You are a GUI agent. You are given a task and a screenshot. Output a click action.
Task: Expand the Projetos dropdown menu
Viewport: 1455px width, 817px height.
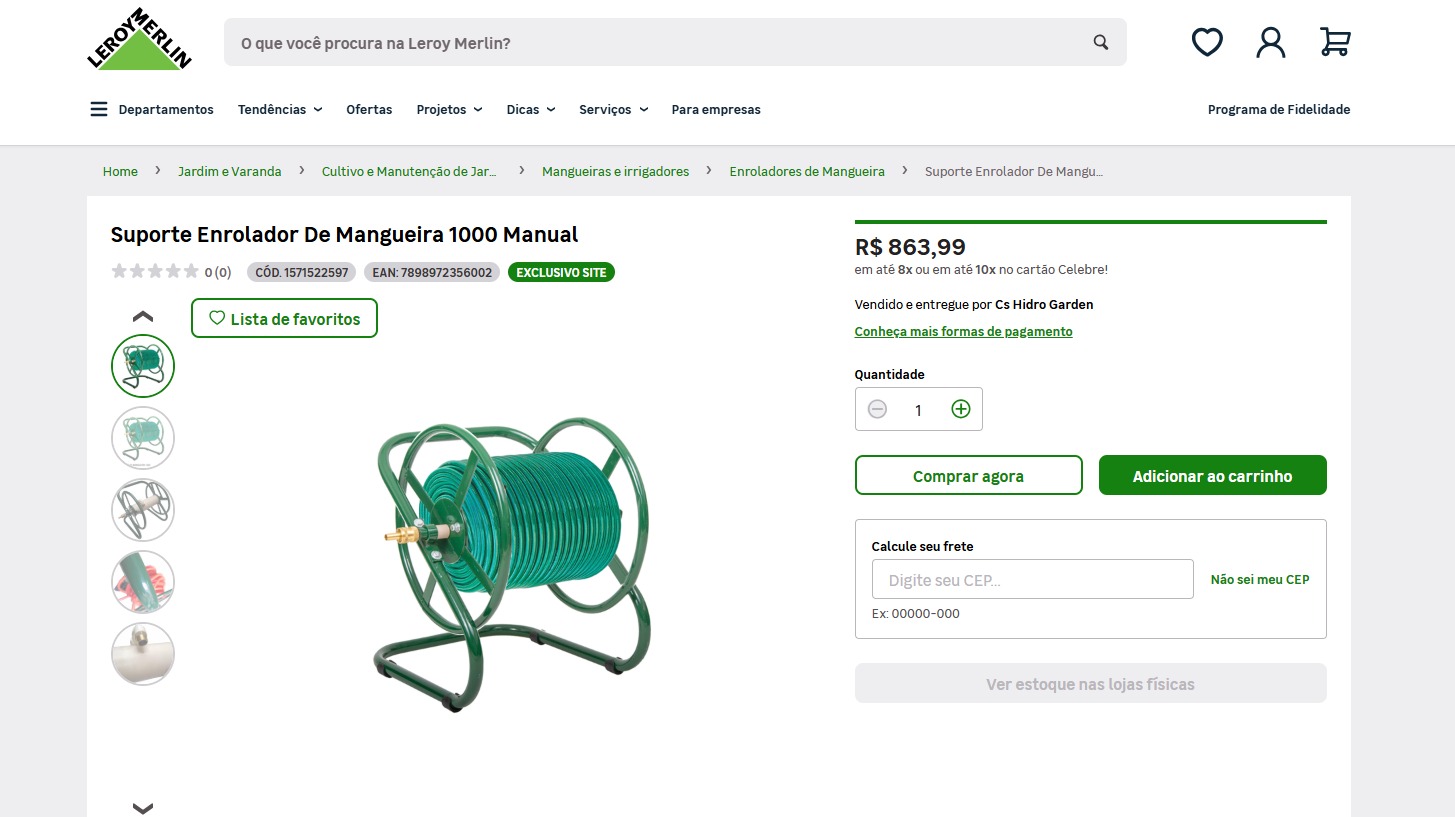(449, 109)
